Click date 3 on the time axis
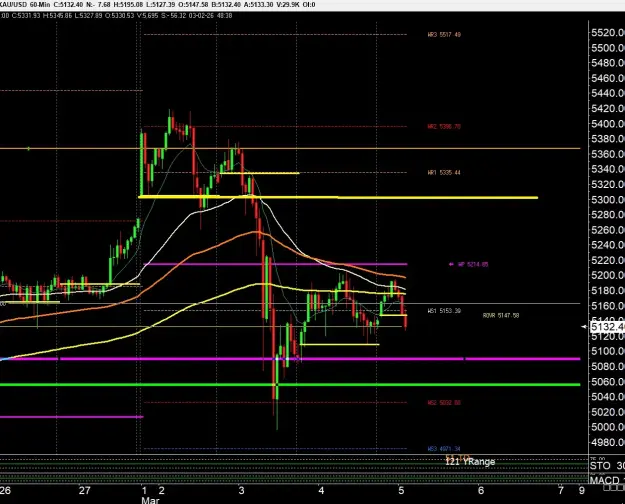This screenshot has height=504, width=625. (x=241, y=490)
